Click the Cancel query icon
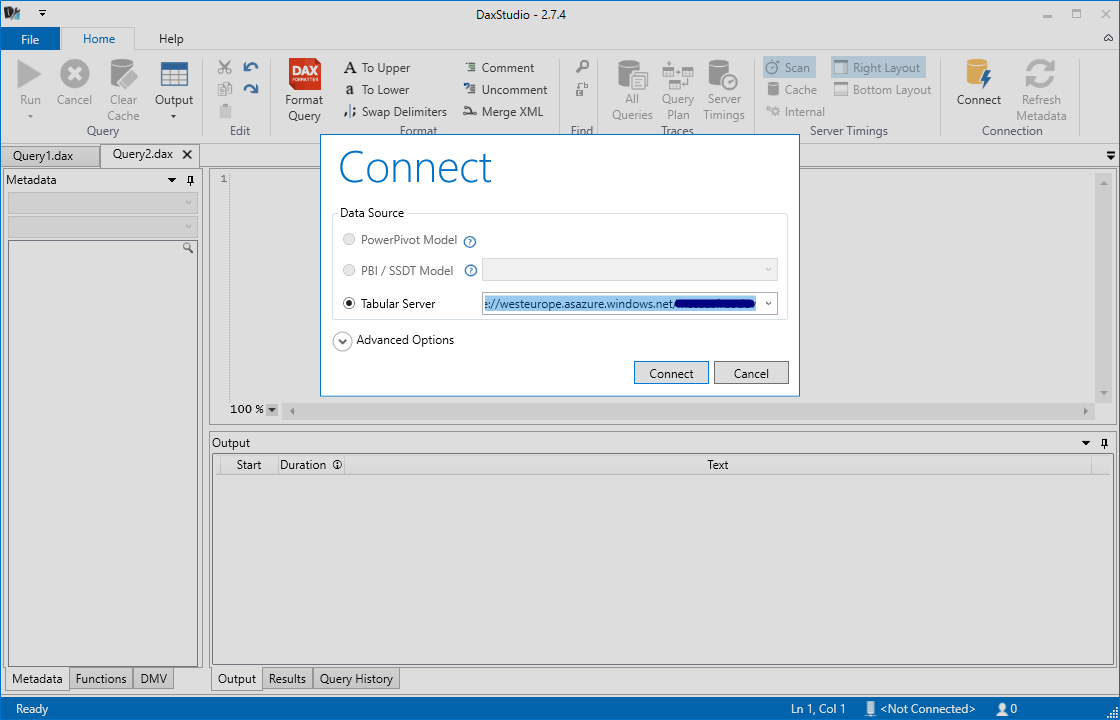The width and height of the screenshot is (1120, 720). (74, 74)
